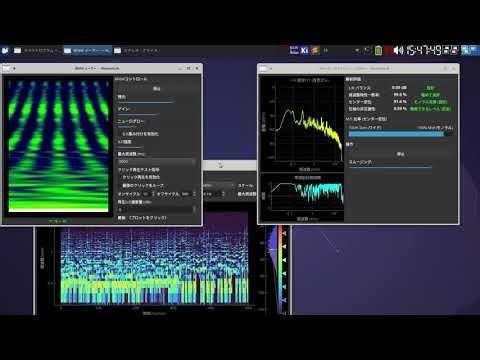
Task: Open window menu icon of left window
Action: click(6, 68)
